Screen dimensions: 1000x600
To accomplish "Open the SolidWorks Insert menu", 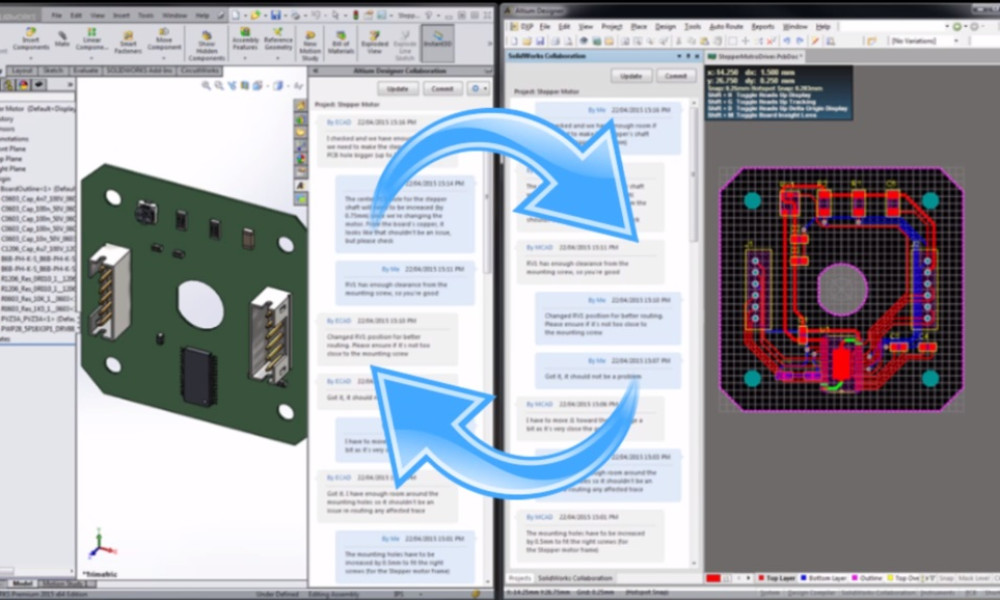I will [121, 15].
